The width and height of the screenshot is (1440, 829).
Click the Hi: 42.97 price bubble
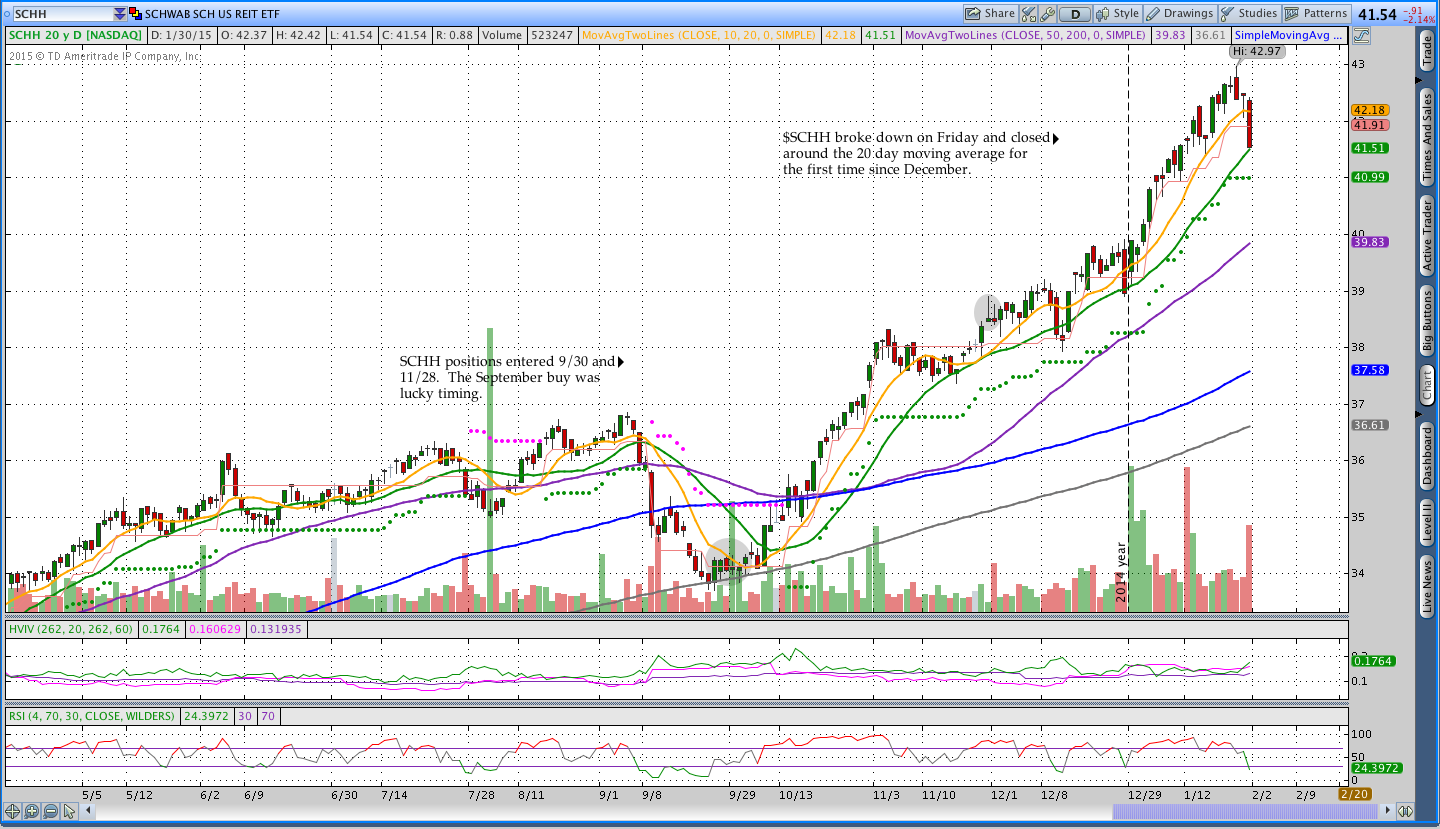(x=1256, y=50)
